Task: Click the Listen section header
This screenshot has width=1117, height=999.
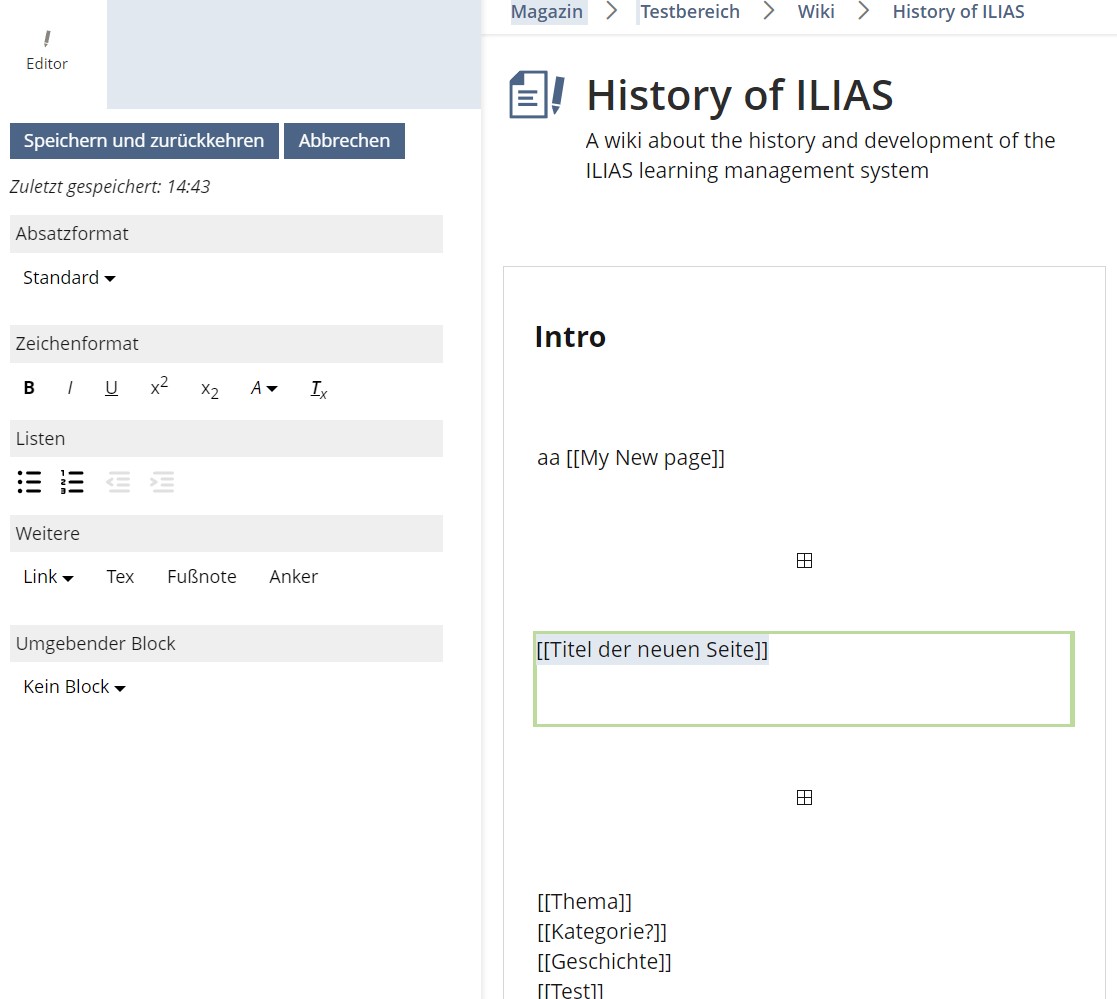Action: pos(227,439)
